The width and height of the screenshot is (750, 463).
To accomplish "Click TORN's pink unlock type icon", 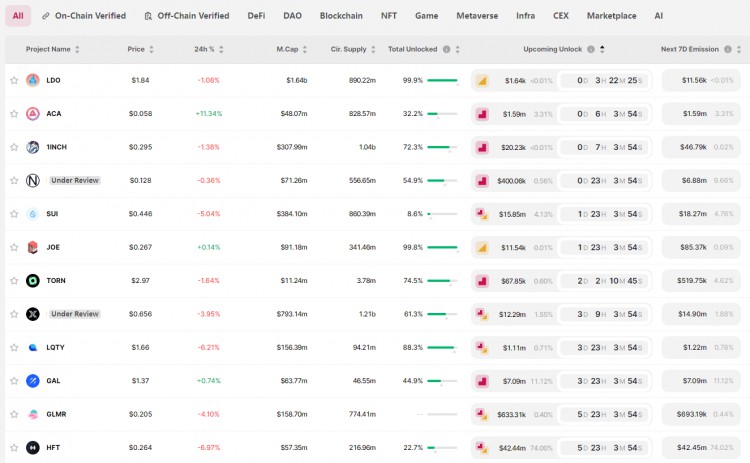I will 482,281.
